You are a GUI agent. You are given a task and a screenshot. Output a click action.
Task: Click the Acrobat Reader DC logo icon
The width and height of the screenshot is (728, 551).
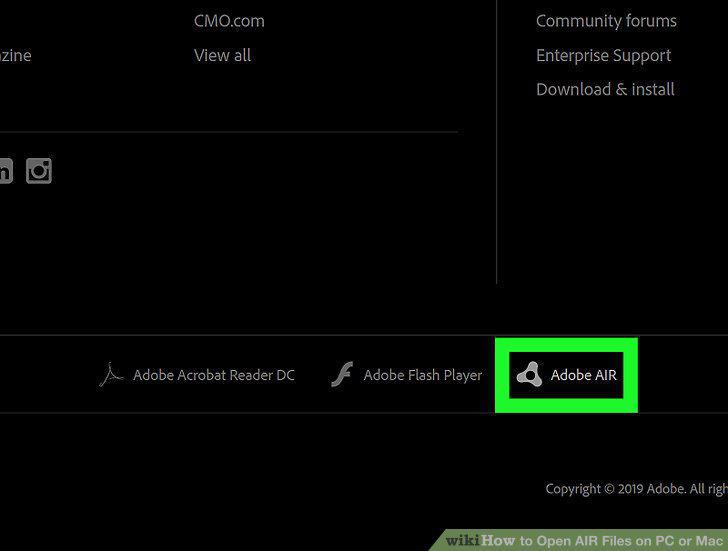111,375
